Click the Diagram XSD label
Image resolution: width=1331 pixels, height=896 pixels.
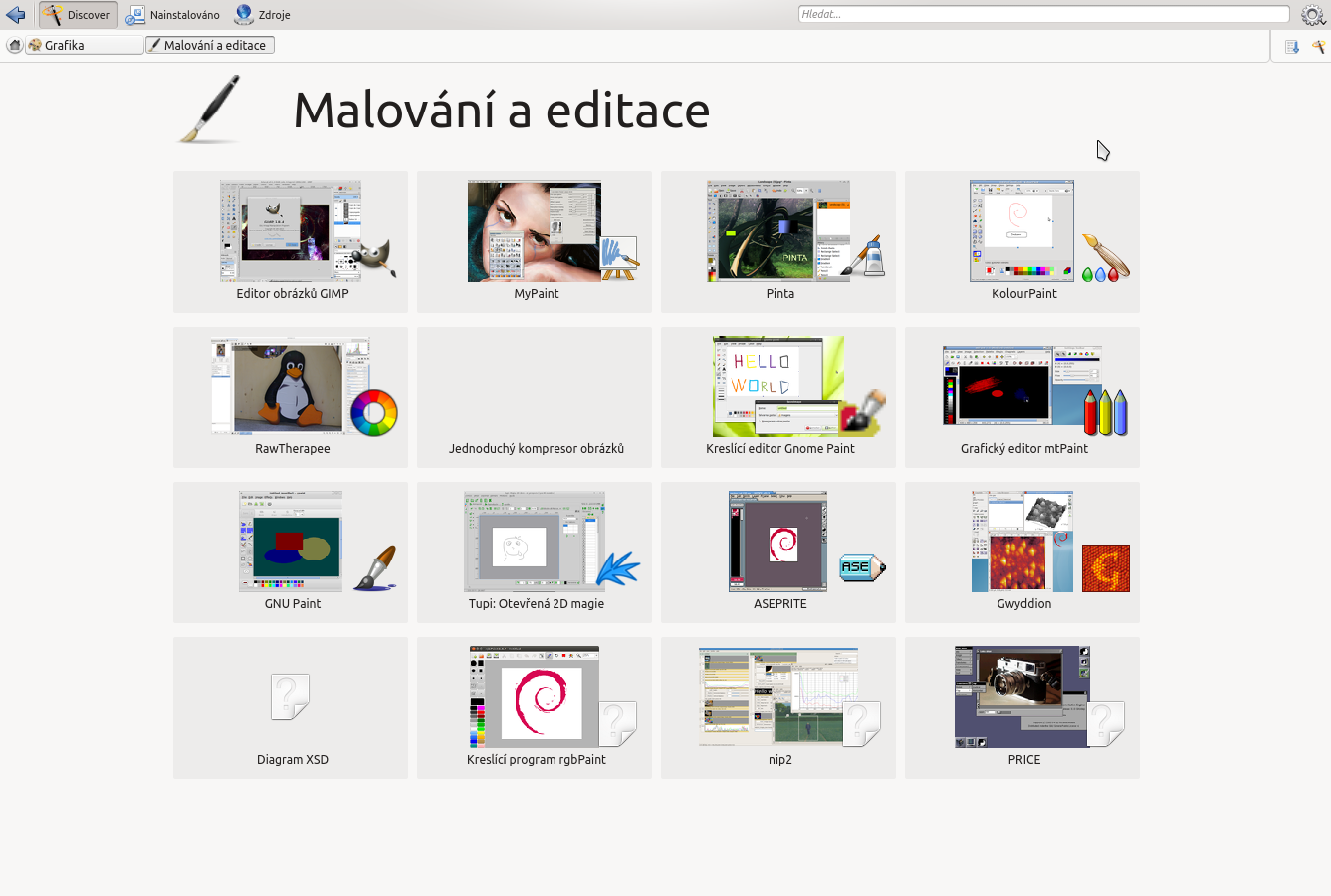pyautogui.click(x=293, y=760)
